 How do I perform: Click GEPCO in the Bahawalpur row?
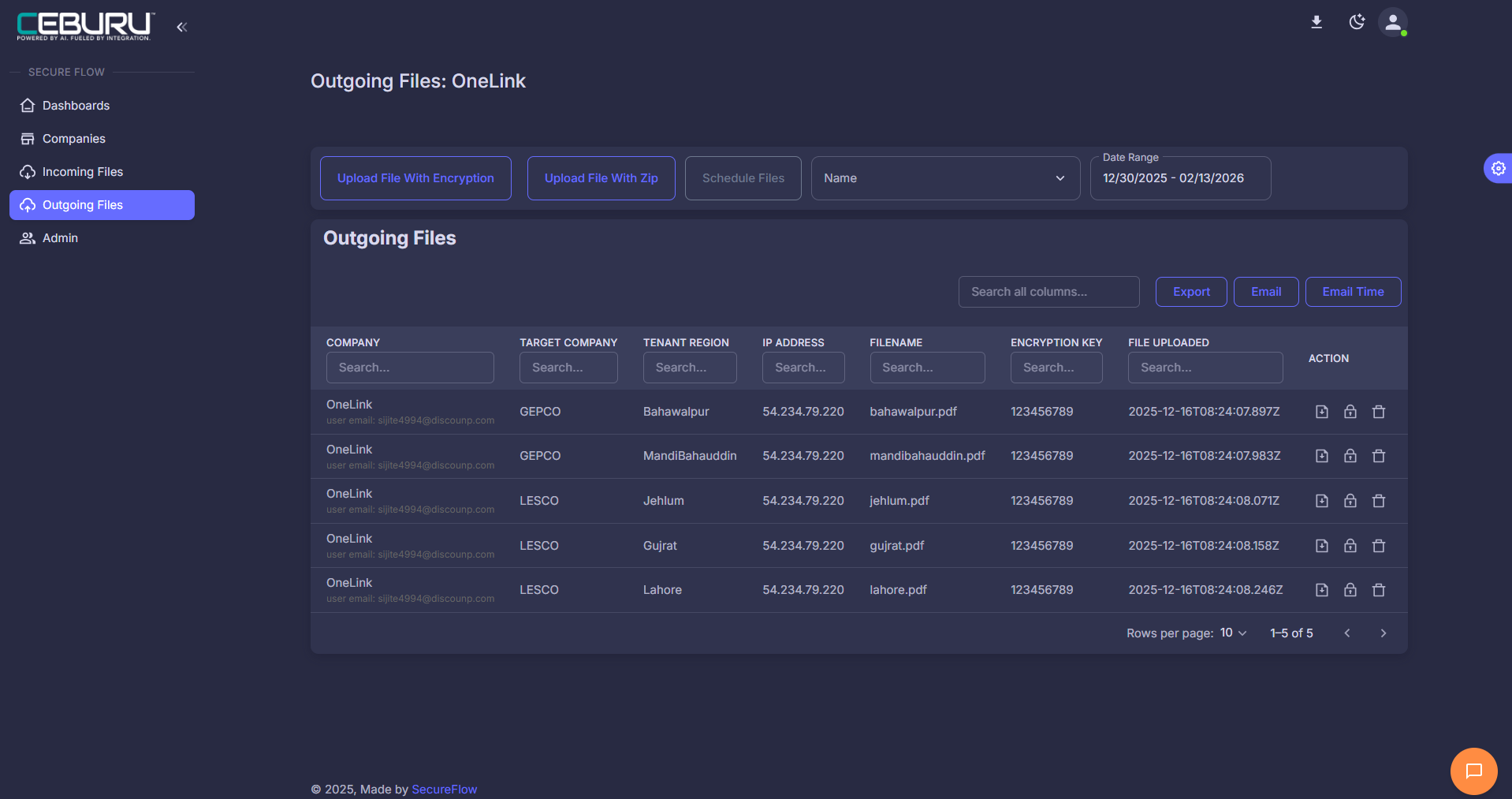(540, 412)
